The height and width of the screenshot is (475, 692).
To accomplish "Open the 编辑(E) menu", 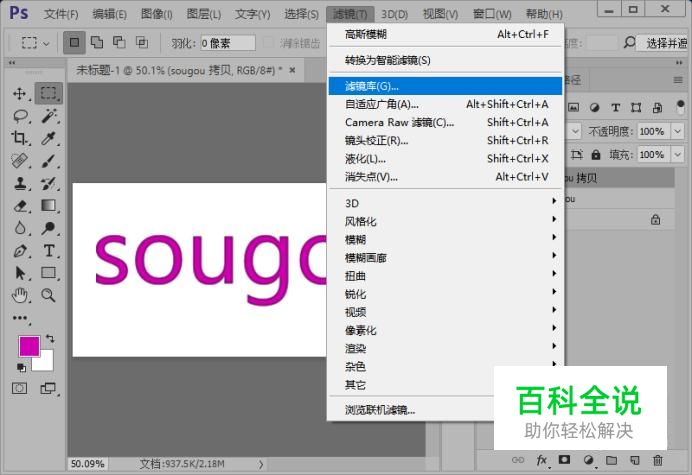I will [x=109, y=14].
